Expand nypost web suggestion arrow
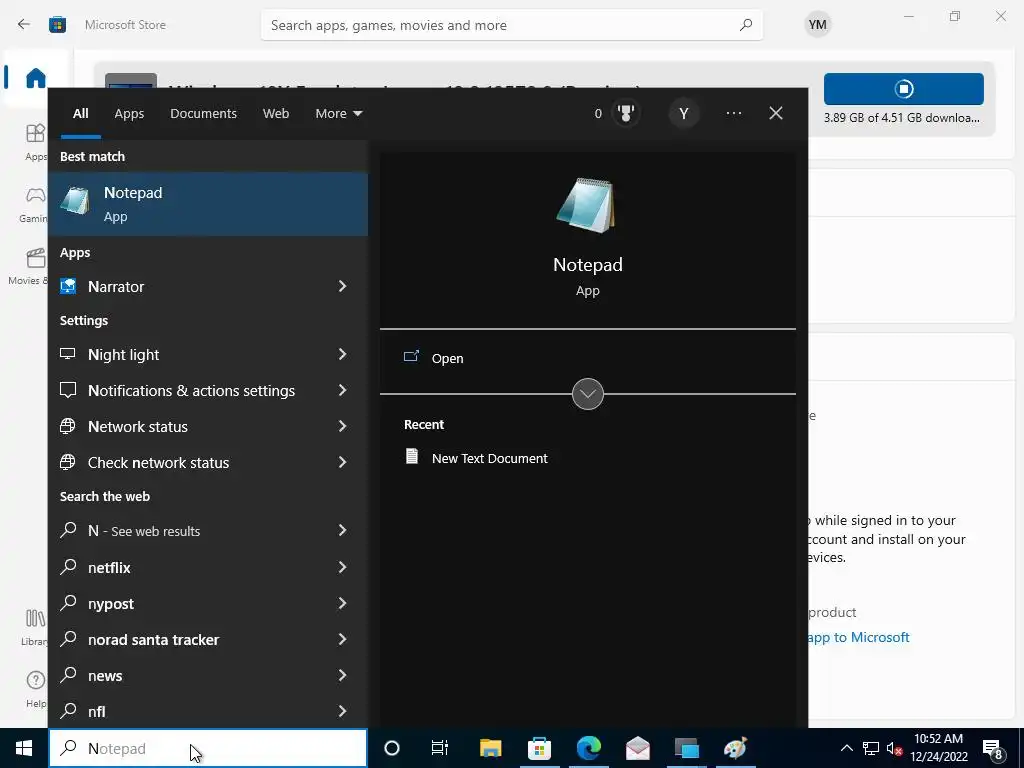The image size is (1024, 768). (x=342, y=603)
